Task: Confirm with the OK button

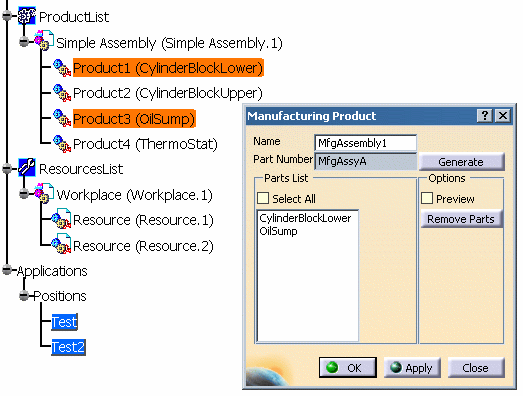Action: pyautogui.click(x=348, y=368)
